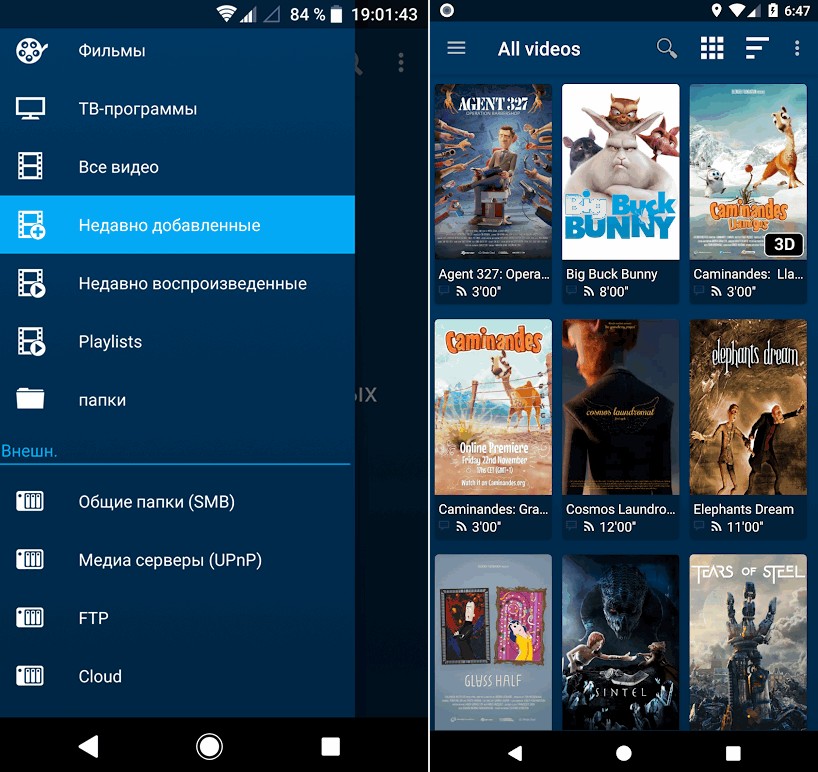Go to папки in the drawer
818x772 pixels.
tap(177, 399)
